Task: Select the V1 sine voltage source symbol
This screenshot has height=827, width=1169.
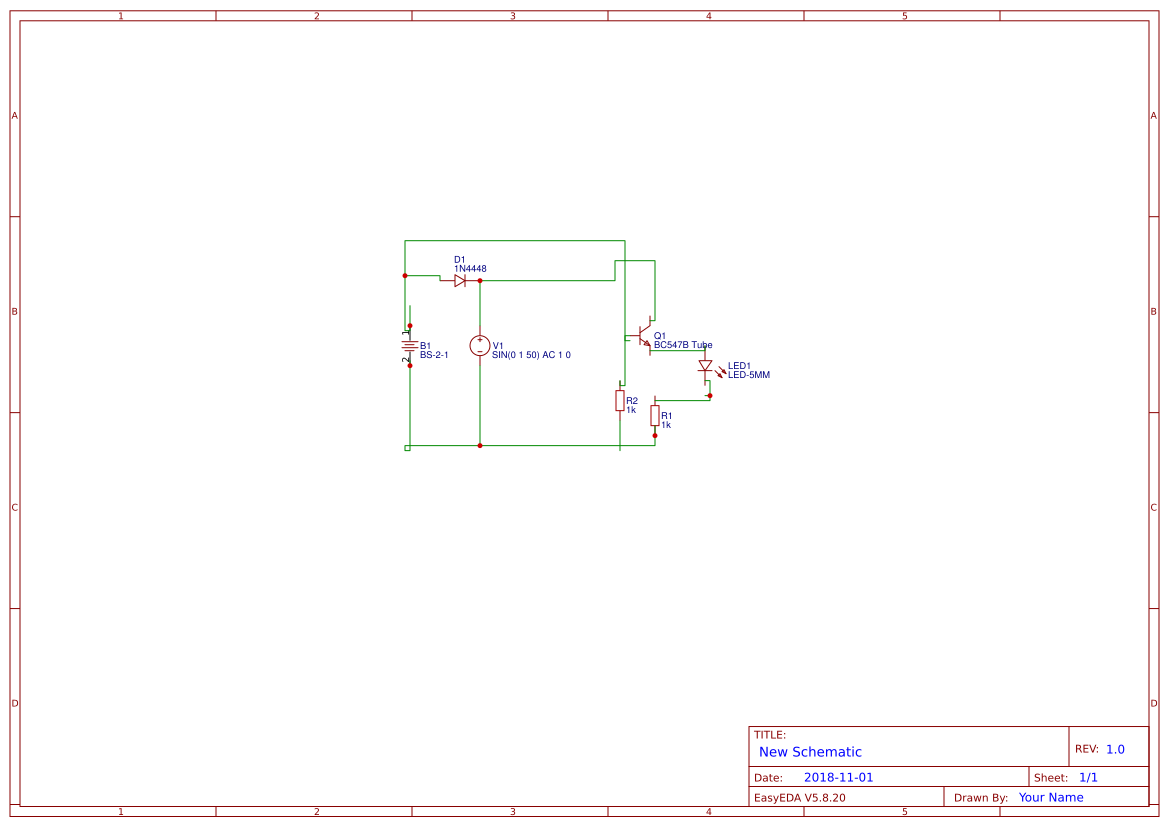Action: (x=479, y=345)
